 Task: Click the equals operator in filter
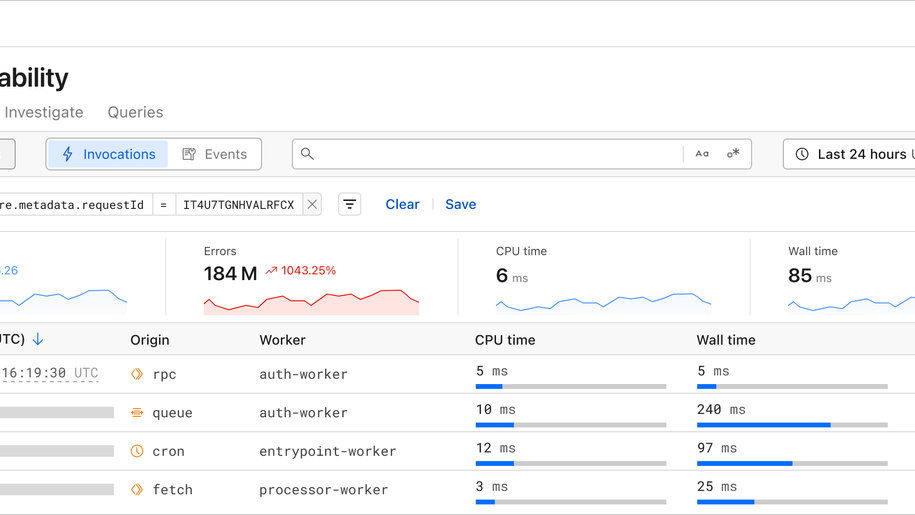click(x=163, y=205)
